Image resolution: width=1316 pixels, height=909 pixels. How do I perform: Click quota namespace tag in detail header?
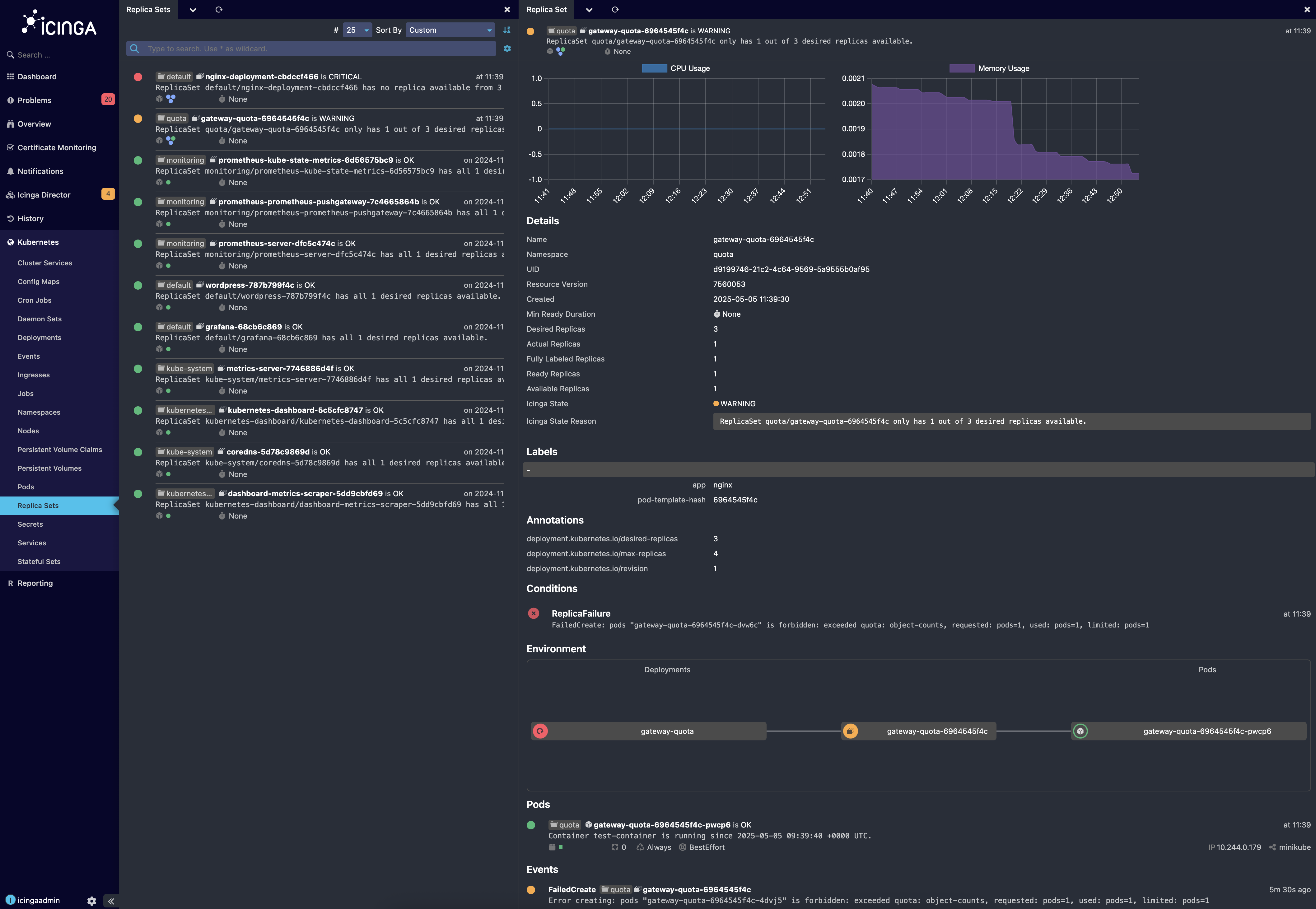[562, 31]
